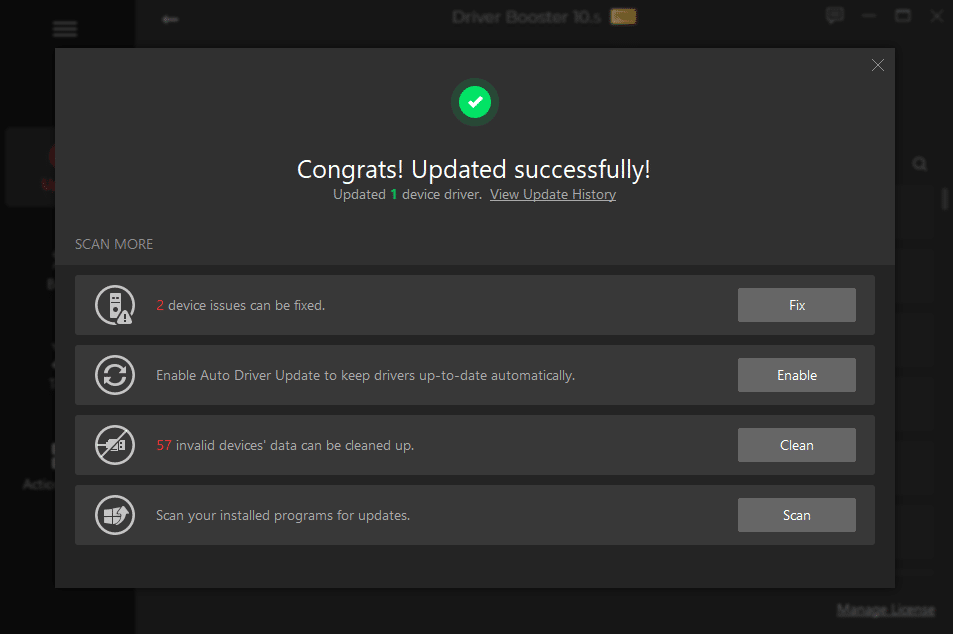
Task: Click 'Scan your installed programs for updates.' text
Action: [283, 515]
